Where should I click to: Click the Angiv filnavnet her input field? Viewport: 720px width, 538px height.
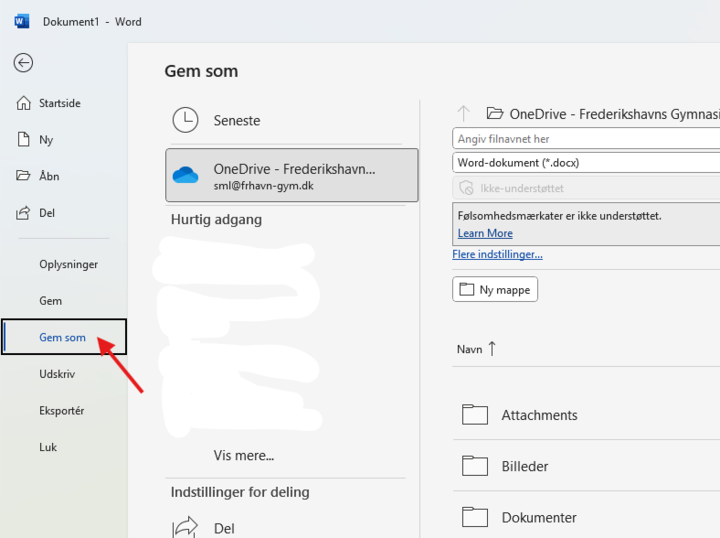586,139
